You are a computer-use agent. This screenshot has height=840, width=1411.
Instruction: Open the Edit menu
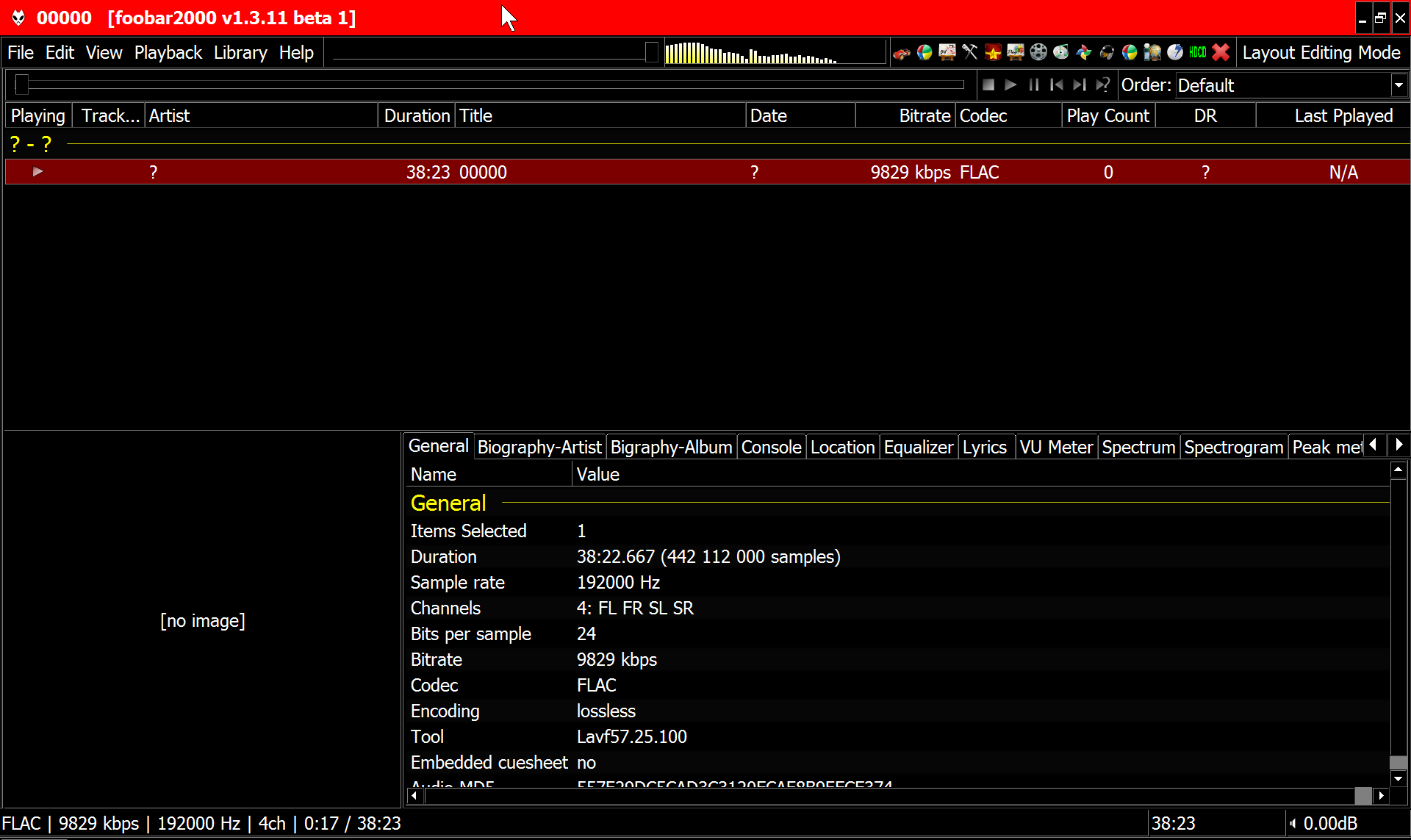click(60, 53)
